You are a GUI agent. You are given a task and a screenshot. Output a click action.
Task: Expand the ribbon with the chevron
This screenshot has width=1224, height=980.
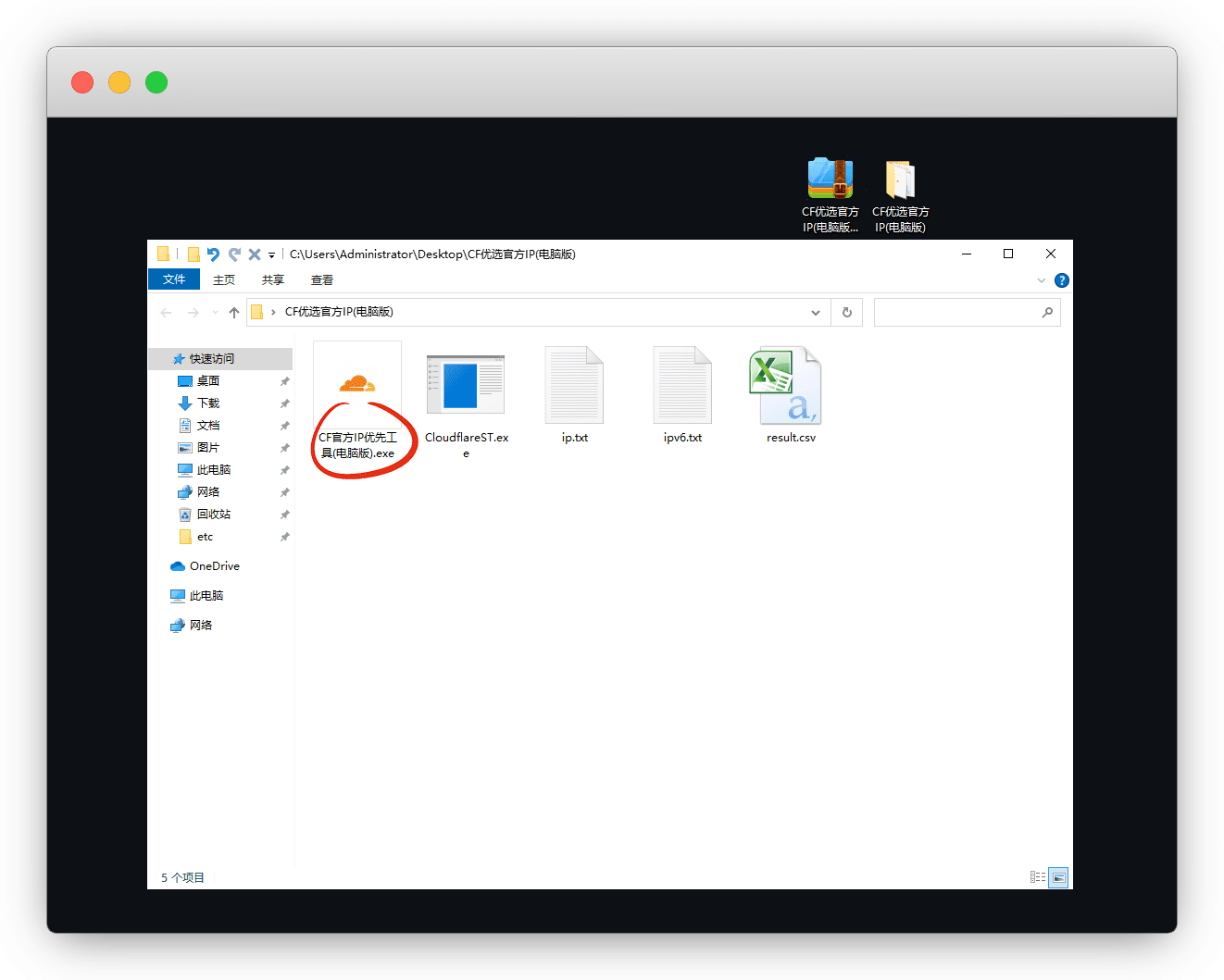pos(1042,280)
